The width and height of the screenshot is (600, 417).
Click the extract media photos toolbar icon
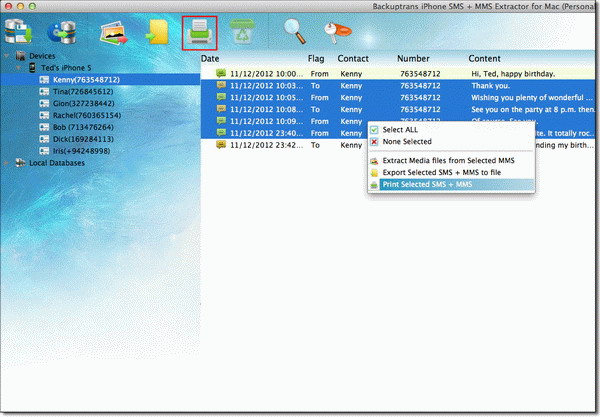pyautogui.click(x=113, y=34)
